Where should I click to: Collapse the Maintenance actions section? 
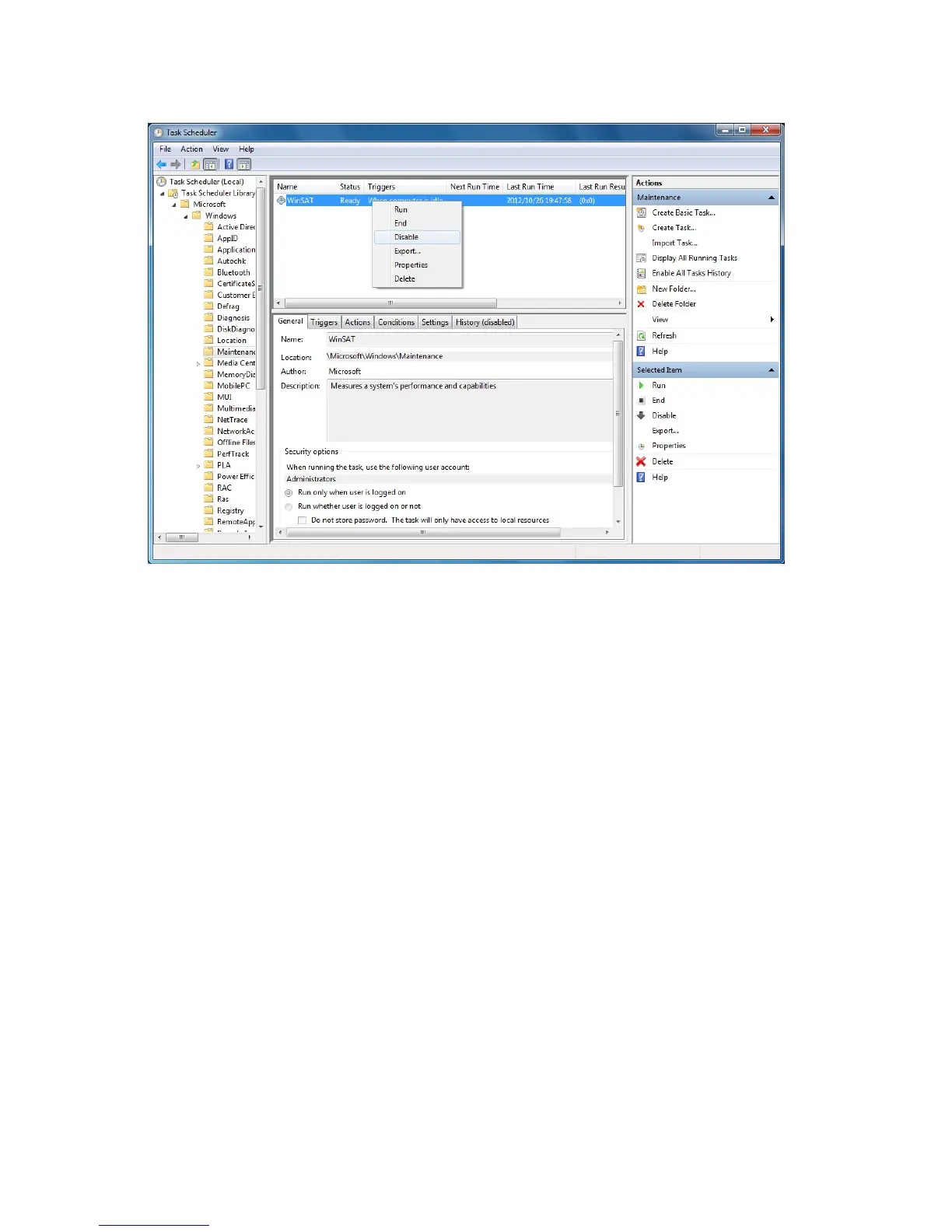(x=772, y=198)
